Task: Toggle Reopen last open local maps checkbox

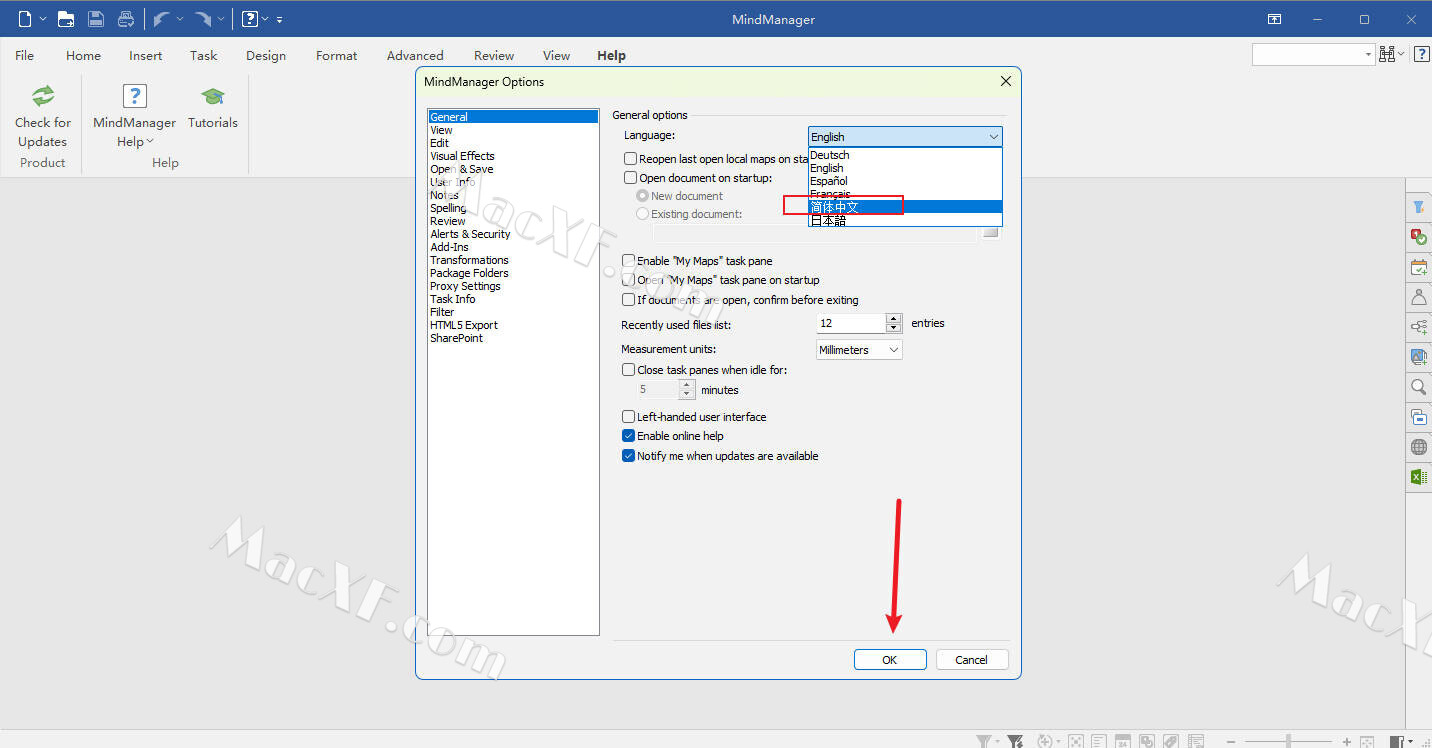Action: tap(630, 159)
